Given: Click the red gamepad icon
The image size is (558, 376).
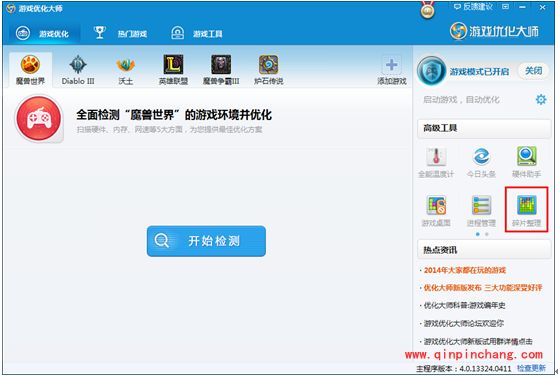Looking at the screenshot, I should (x=39, y=118).
